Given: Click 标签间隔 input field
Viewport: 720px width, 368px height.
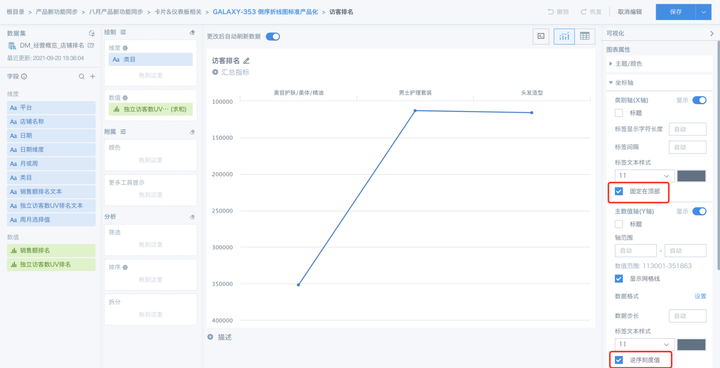Looking at the screenshot, I should (687, 147).
